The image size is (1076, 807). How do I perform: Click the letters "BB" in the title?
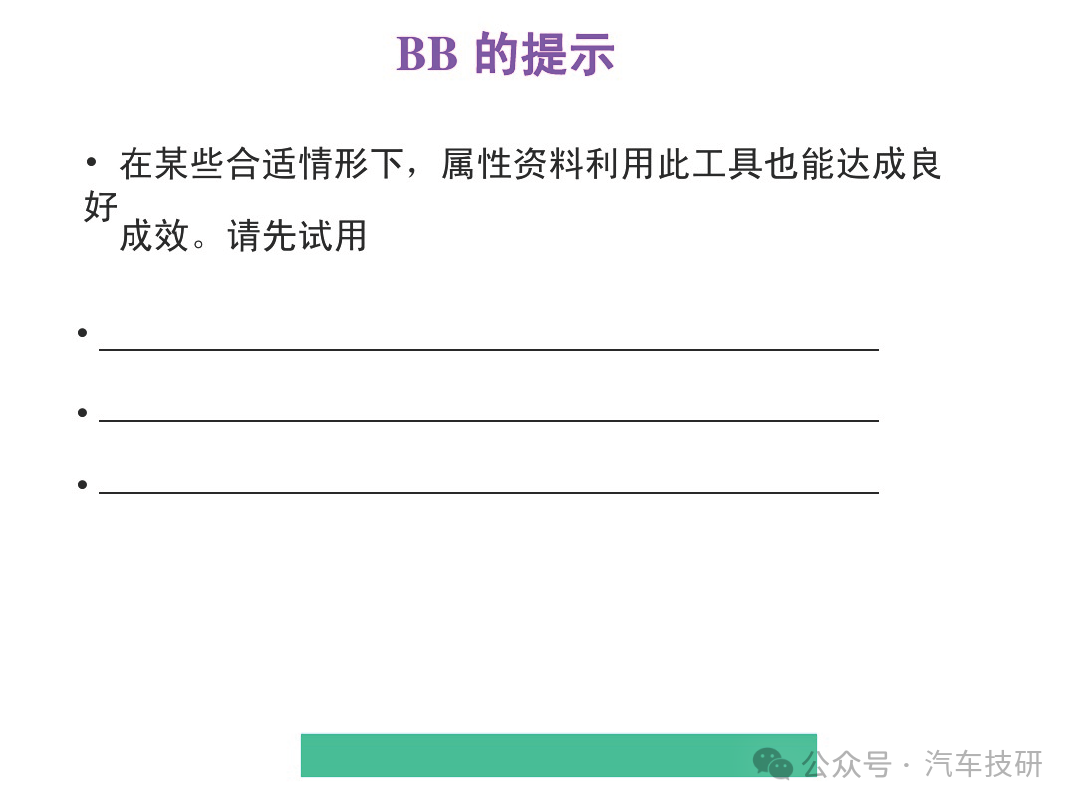pyautogui.click(x=427, y=54)
